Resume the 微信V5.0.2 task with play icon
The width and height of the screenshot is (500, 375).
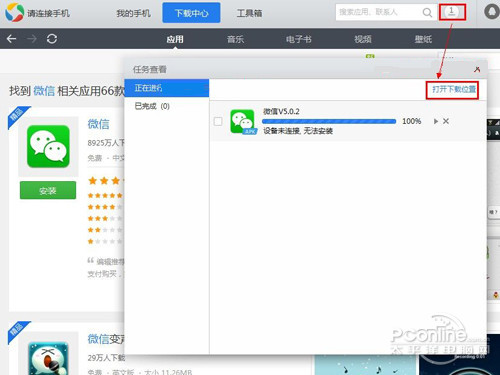pos(435,121)
